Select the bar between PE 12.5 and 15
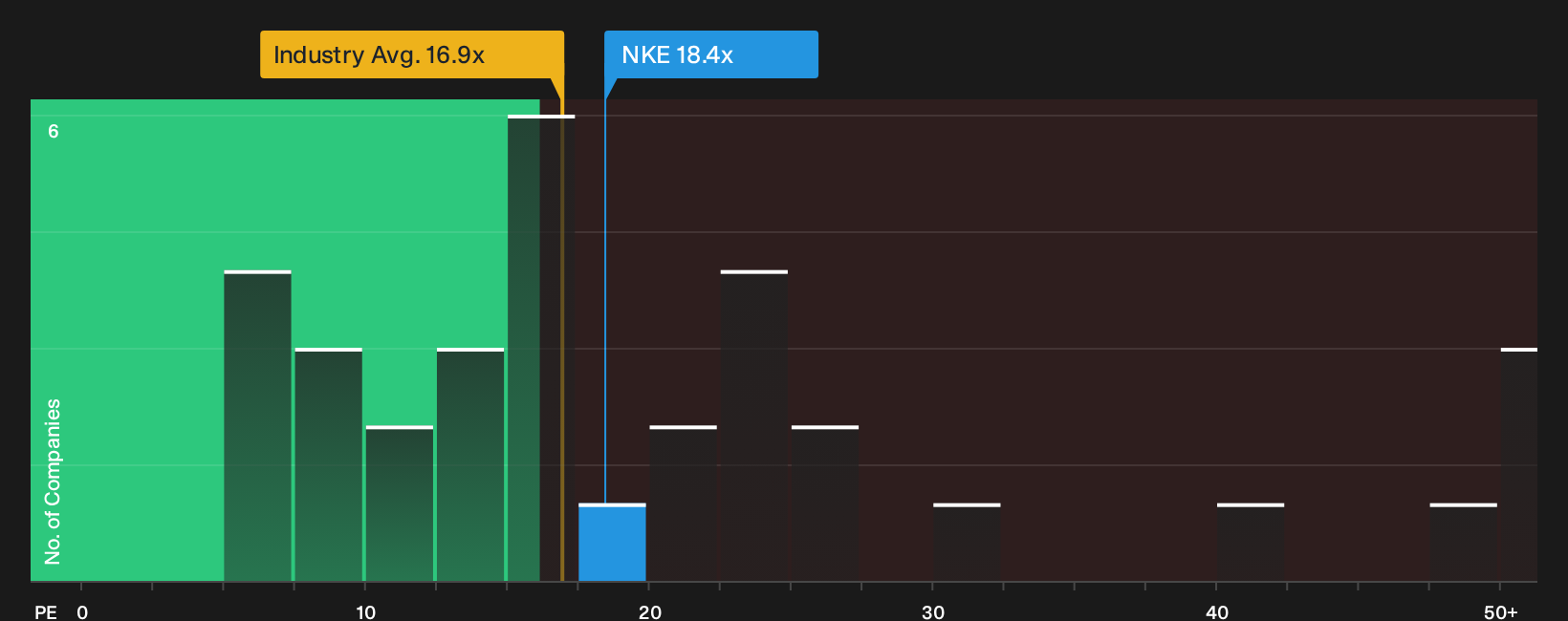 [470, 465]
